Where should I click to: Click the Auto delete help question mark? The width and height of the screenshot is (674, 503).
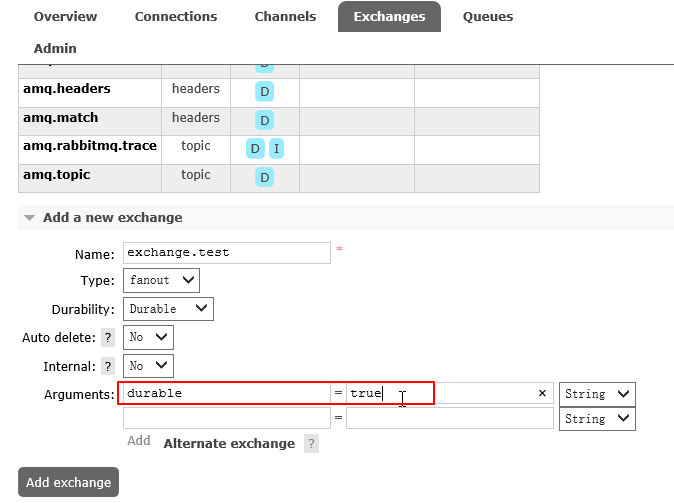(108, 338)
